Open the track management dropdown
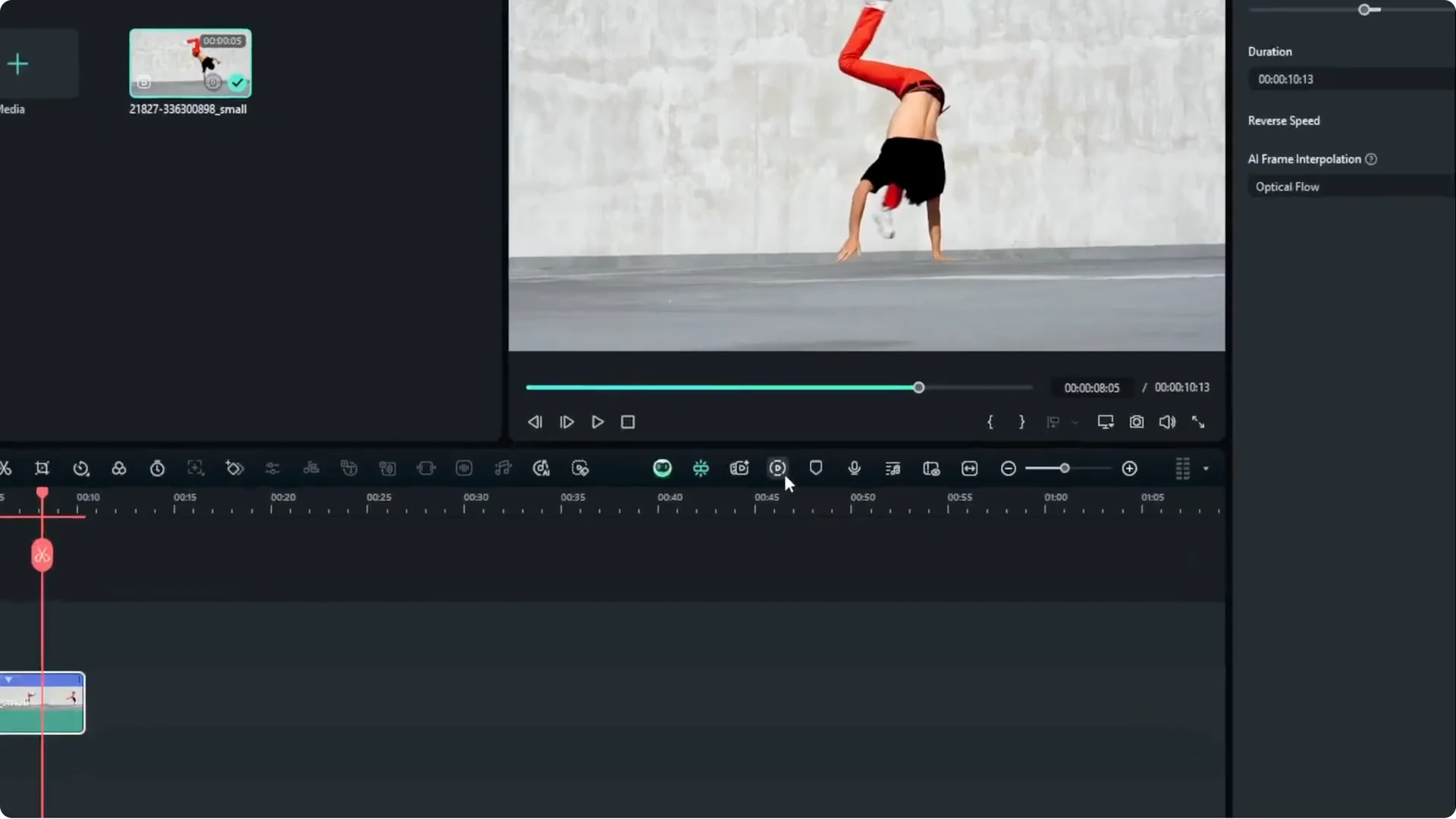This screenshot has height=819, width=1456. coord(1205,469)
